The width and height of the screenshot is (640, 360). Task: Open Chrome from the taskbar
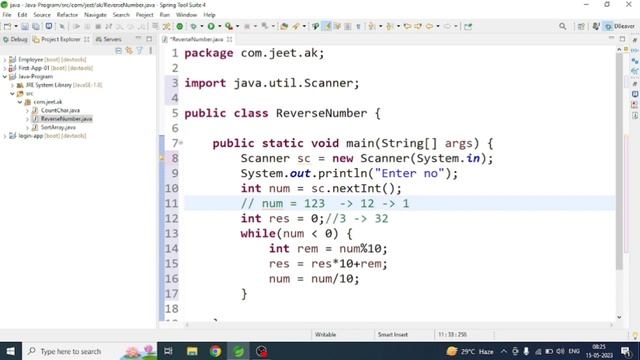216,351
